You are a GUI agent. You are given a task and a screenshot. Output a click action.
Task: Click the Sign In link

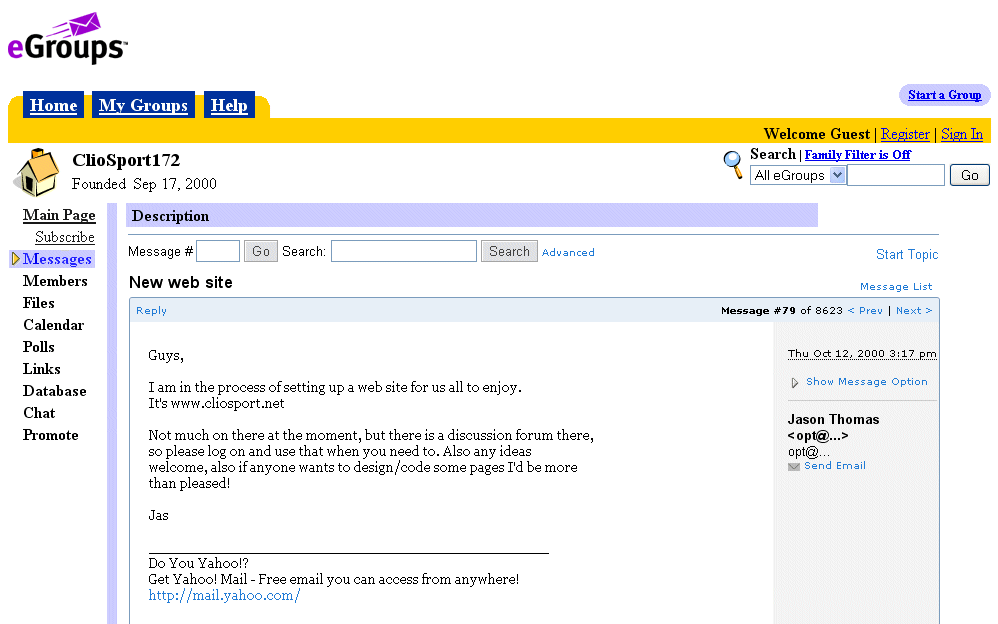(962, 134)
